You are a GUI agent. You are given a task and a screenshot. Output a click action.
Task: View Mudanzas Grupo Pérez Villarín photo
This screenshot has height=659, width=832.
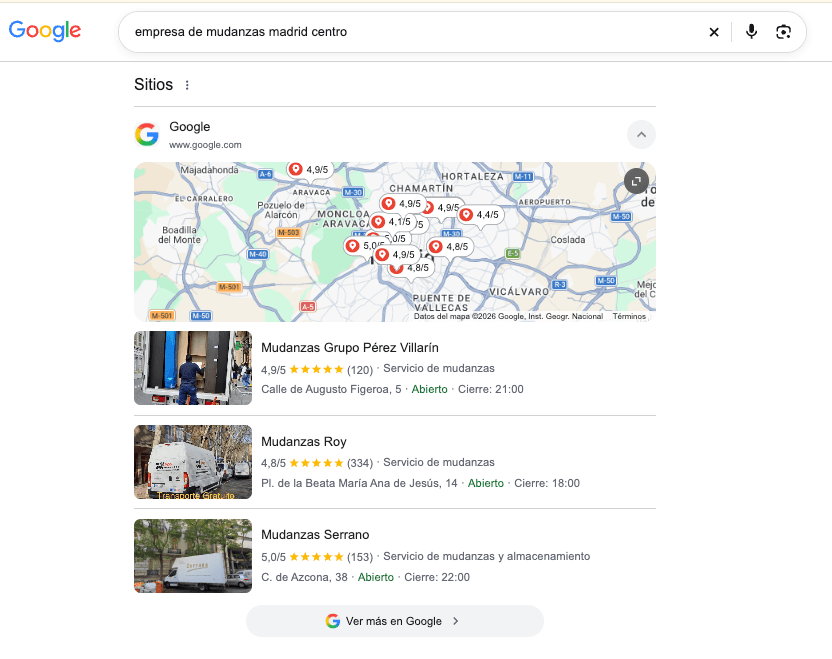pyautogui.click(x=193, y=368)
